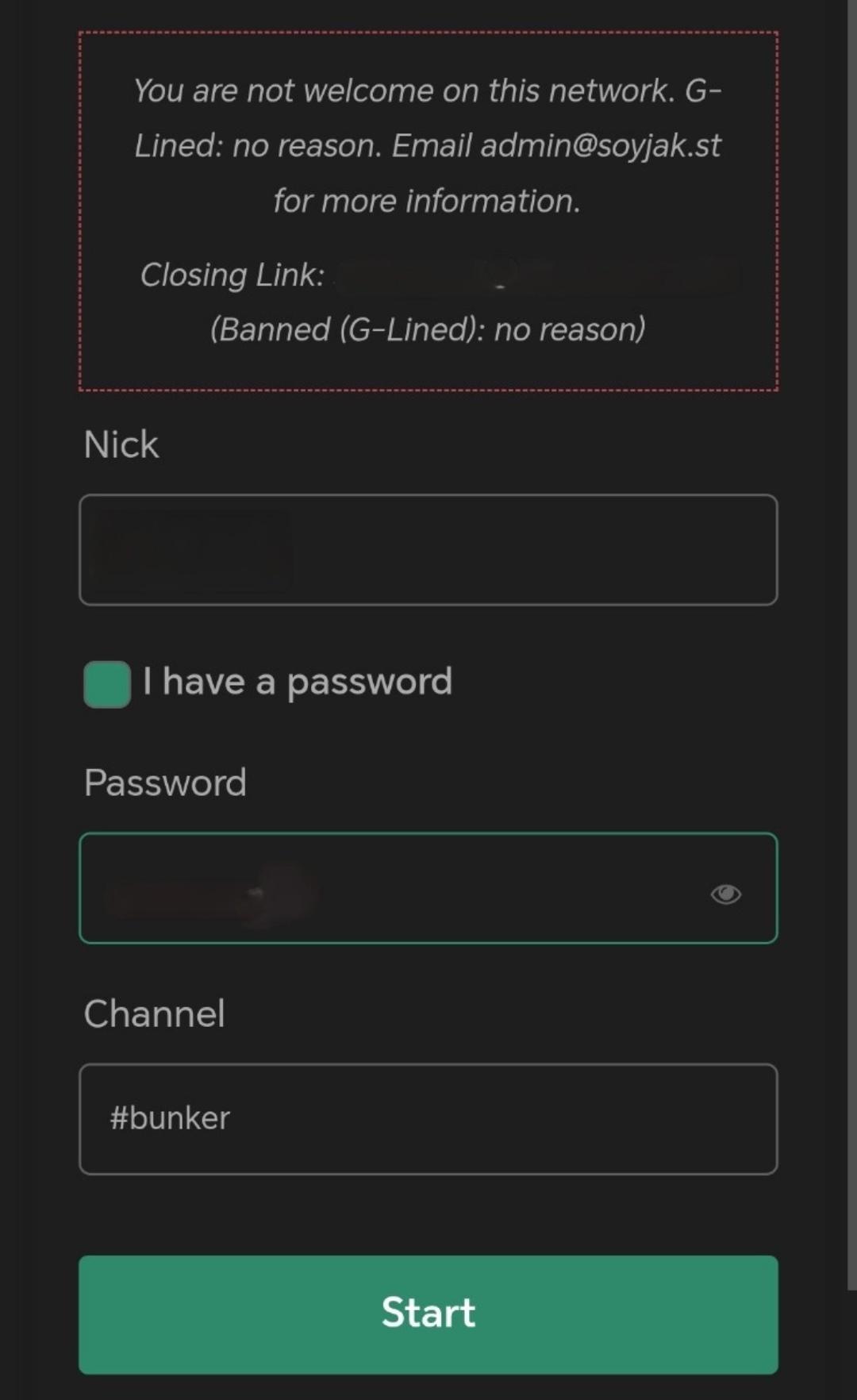
Task: Click the "Closing Link:" text
Action: (x=233, y=275)
